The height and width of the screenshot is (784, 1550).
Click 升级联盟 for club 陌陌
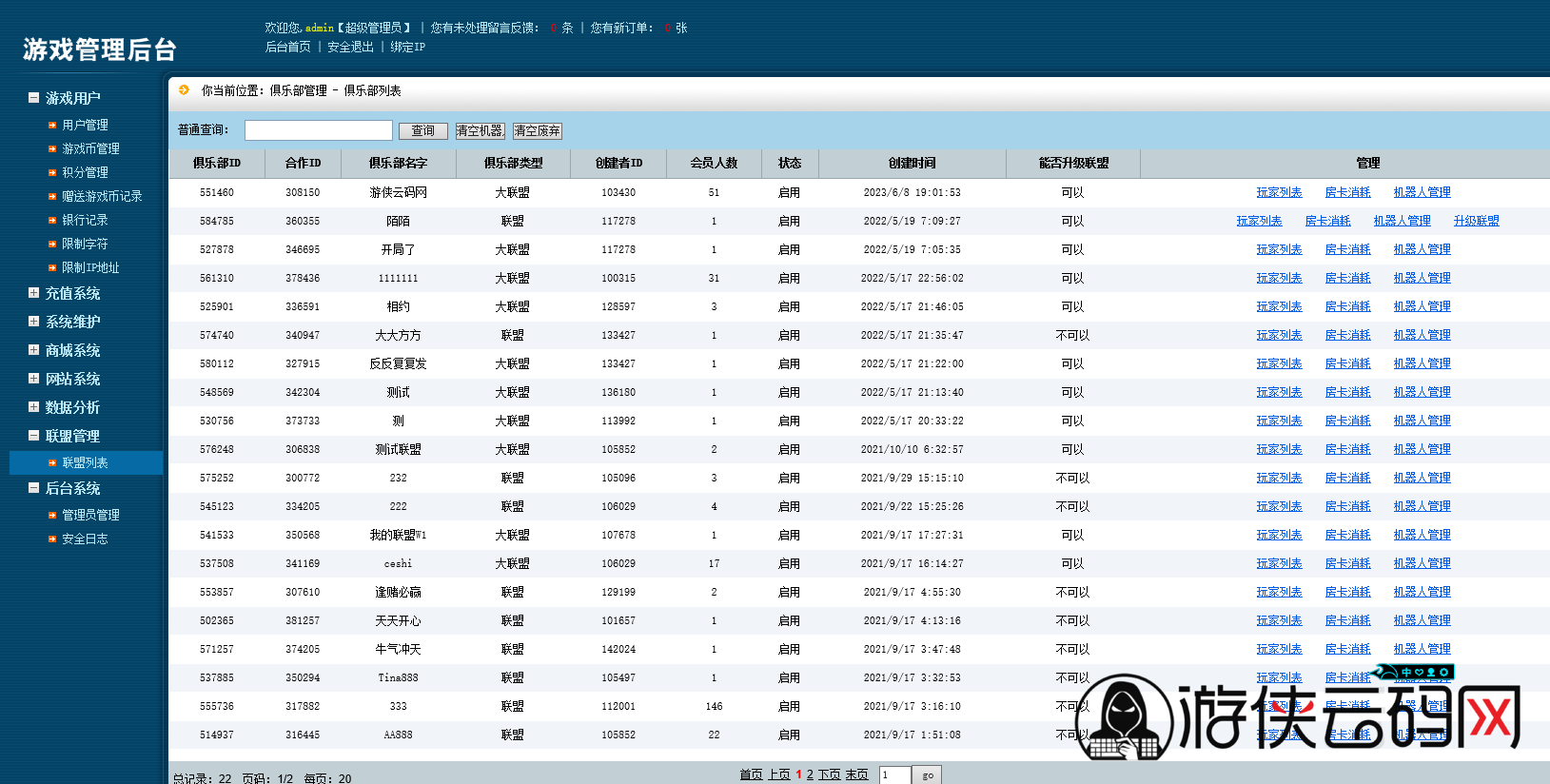point(1476,221)
